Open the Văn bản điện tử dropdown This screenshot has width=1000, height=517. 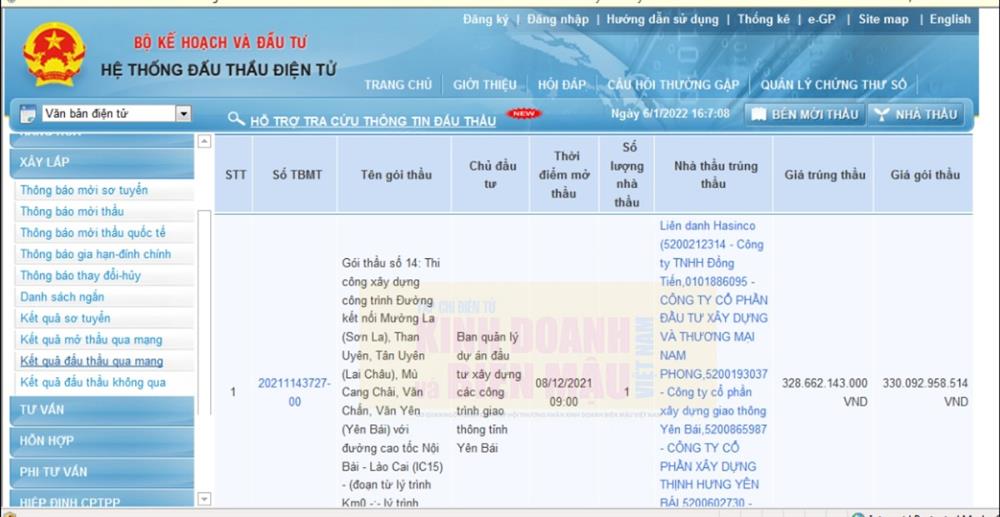183,114
